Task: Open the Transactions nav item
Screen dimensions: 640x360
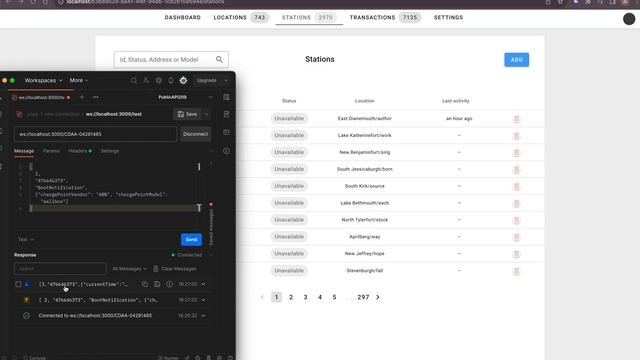Action: 384,18
